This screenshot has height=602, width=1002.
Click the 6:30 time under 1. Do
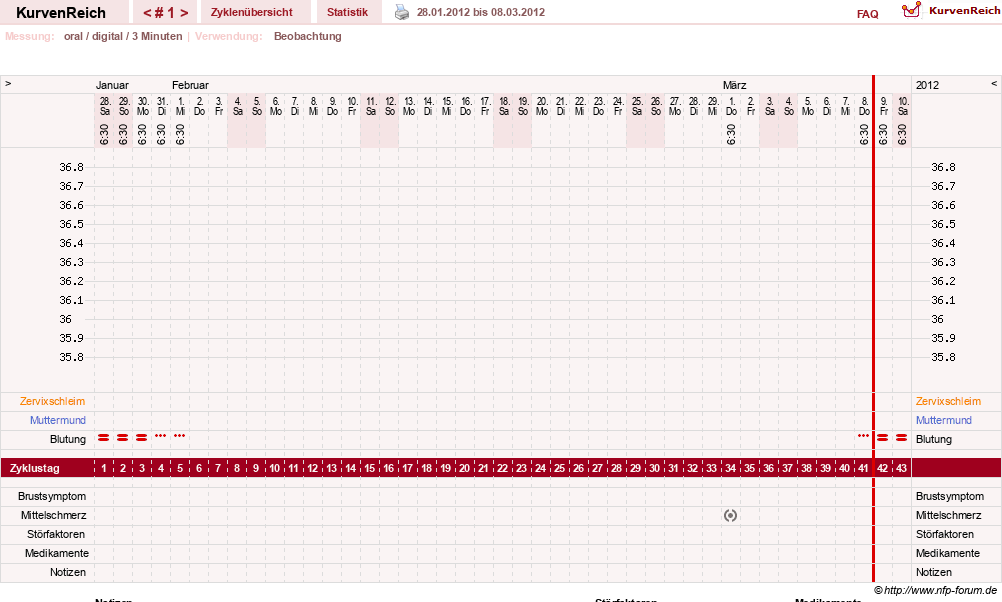point(731,134)
